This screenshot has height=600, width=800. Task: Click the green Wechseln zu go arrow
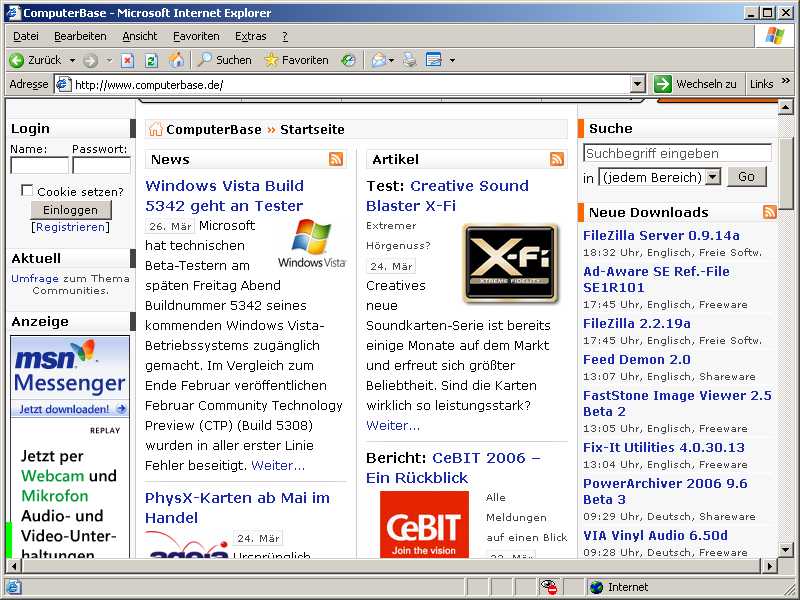pyautogui.click(x=663, y=84)
